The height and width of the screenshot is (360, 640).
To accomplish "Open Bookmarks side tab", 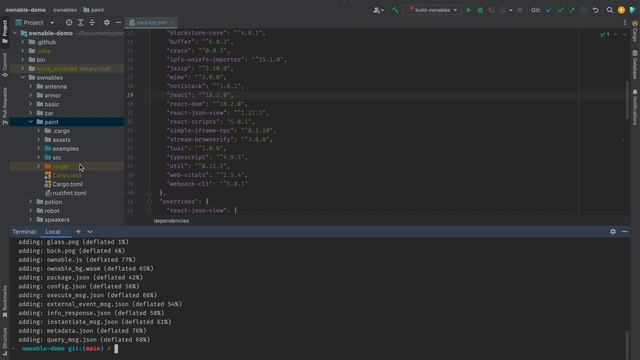I will click(x=4, y=301).
